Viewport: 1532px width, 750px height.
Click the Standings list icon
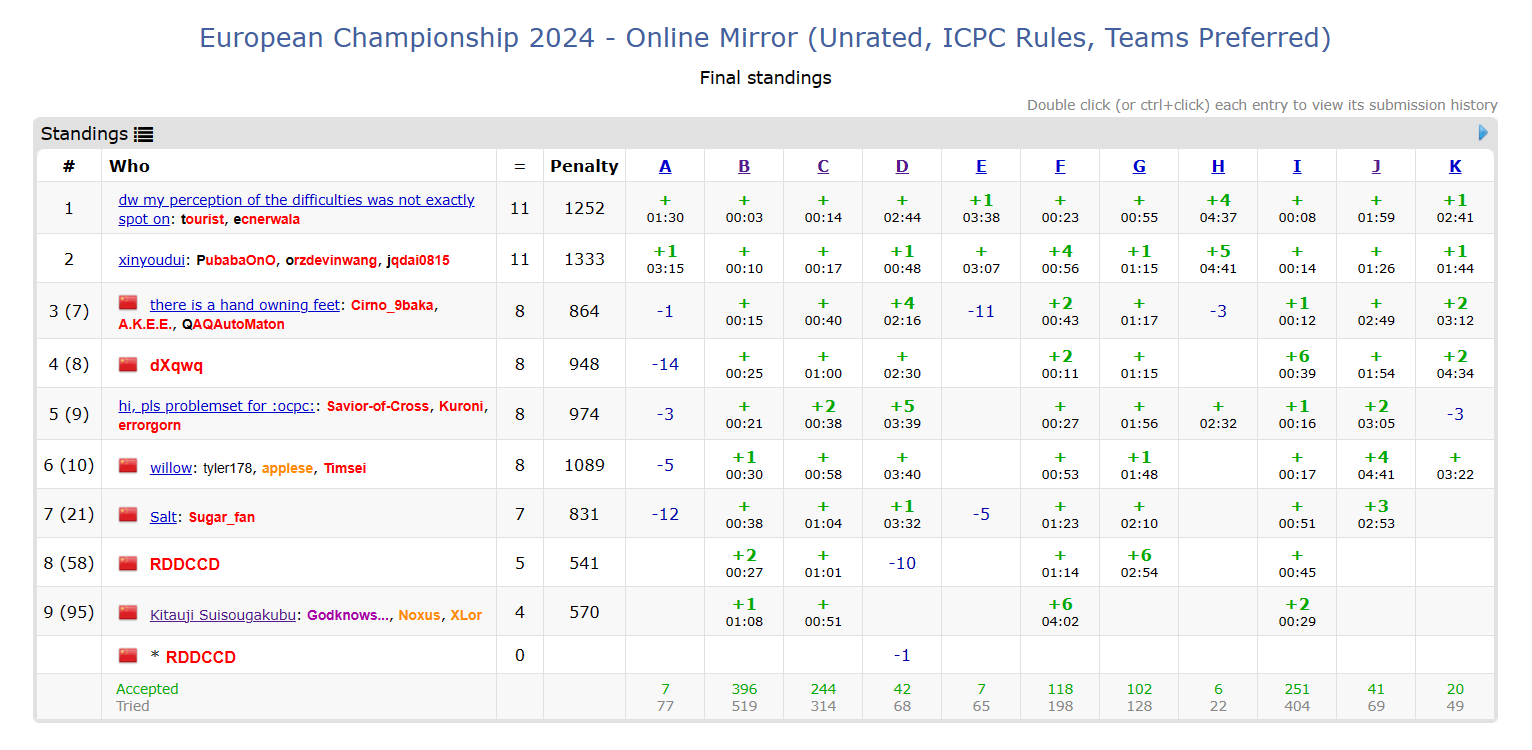click(143, 134)
